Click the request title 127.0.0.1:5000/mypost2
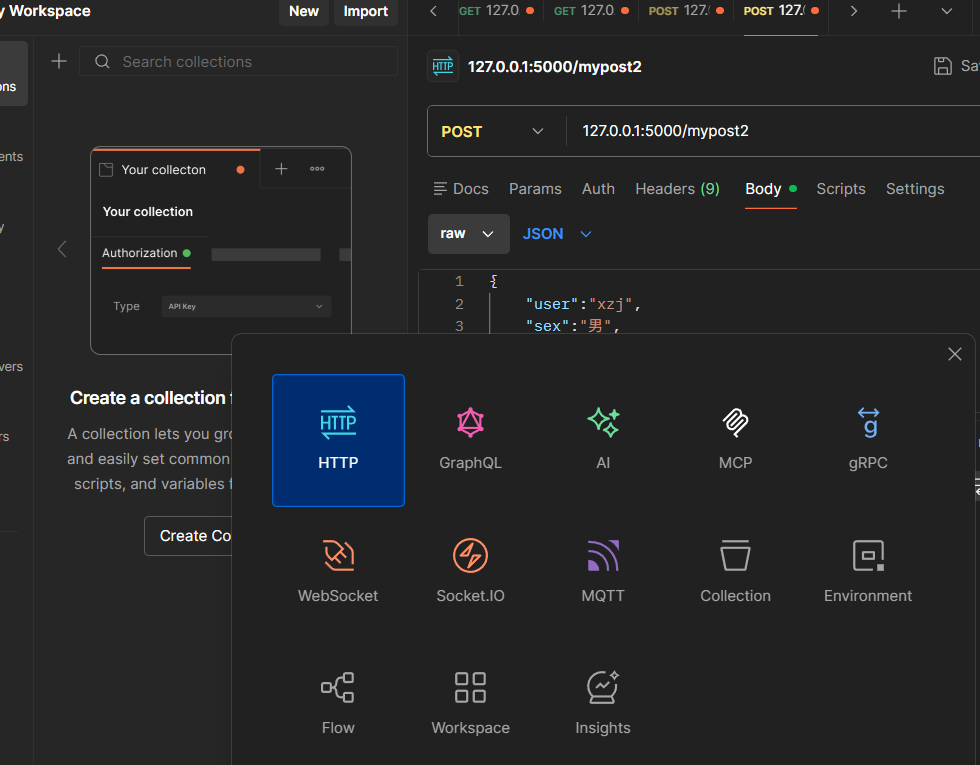Screen dimensions: 980x765 tap(554, 67)
